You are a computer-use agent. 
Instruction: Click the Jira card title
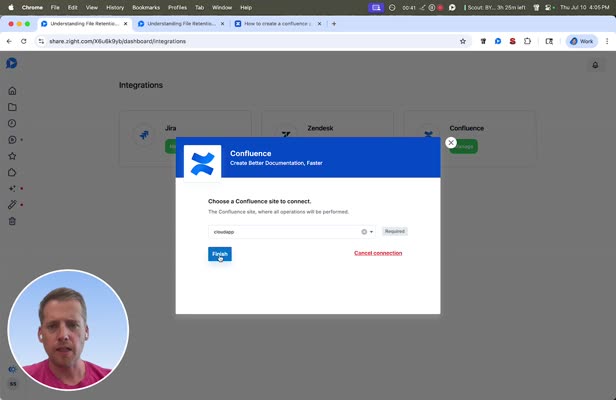click(170, 128)
